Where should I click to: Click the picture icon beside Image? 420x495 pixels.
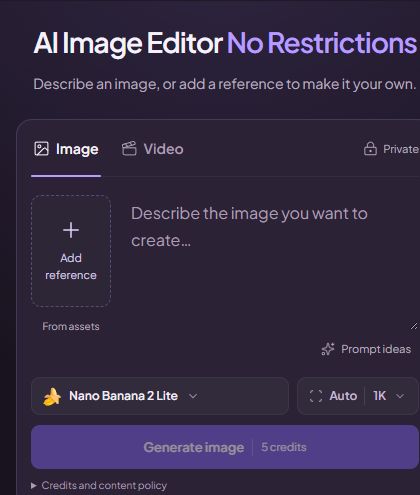click(41, 149)
